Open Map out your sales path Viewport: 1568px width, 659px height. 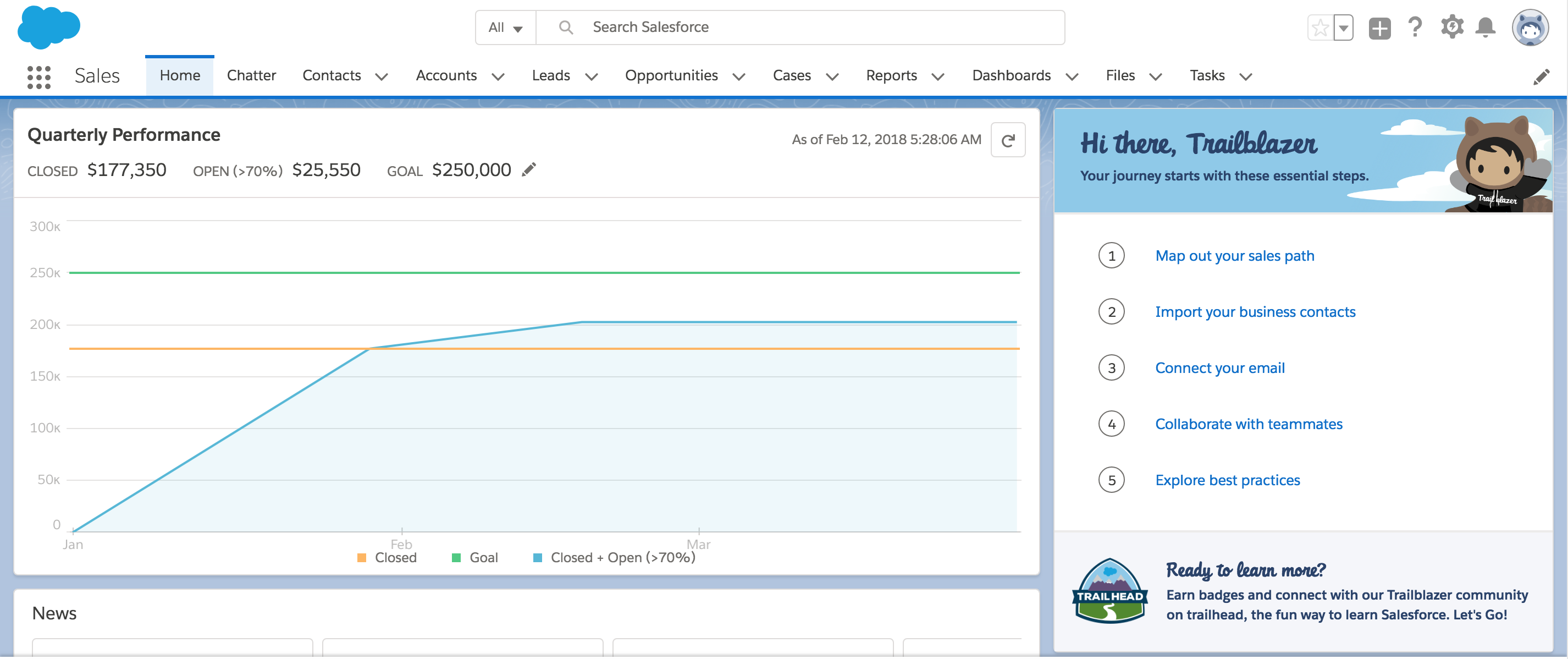(1234, 256)
